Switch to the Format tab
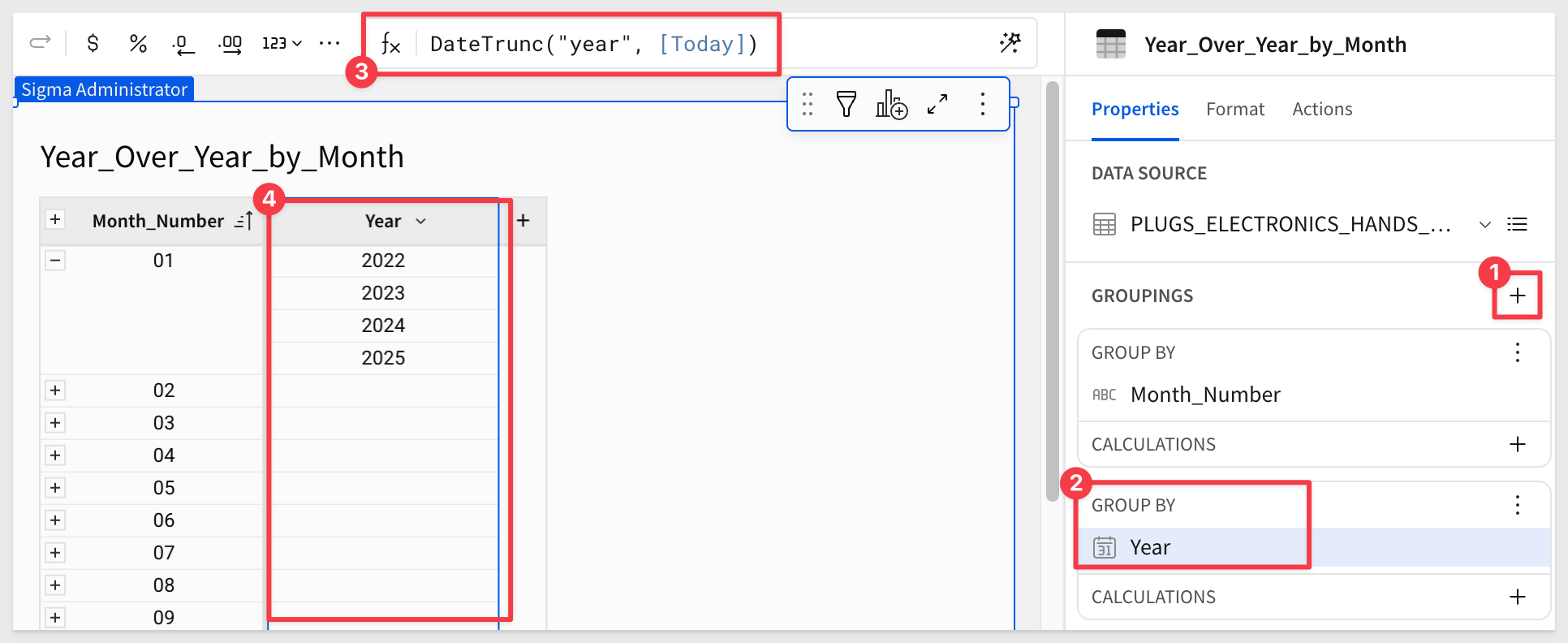The height and width of the screenshot is (643, 1568). click(x=1234, y=109)
